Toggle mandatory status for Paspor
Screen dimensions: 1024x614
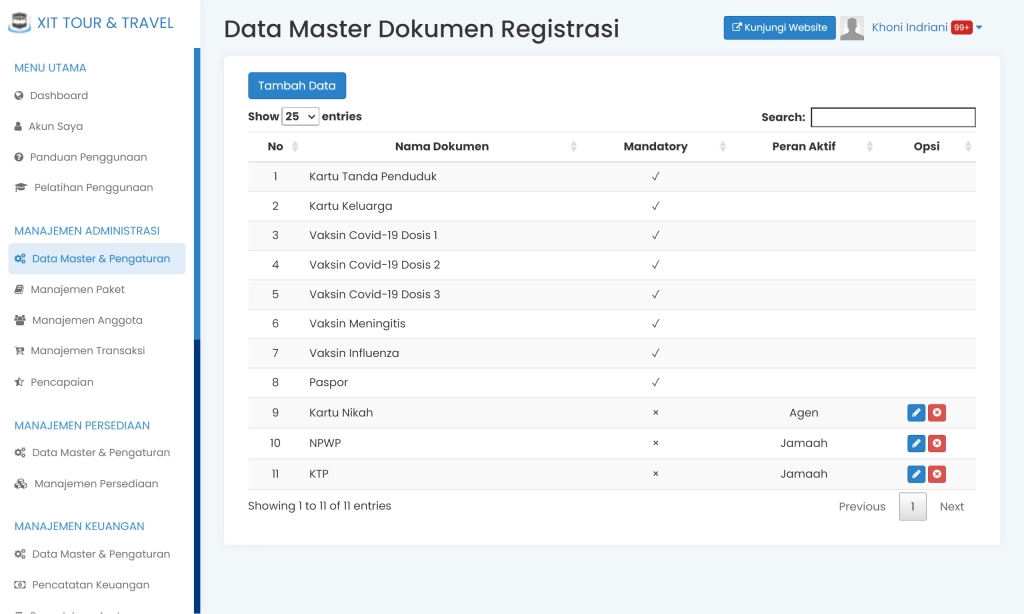coord(656,382)
